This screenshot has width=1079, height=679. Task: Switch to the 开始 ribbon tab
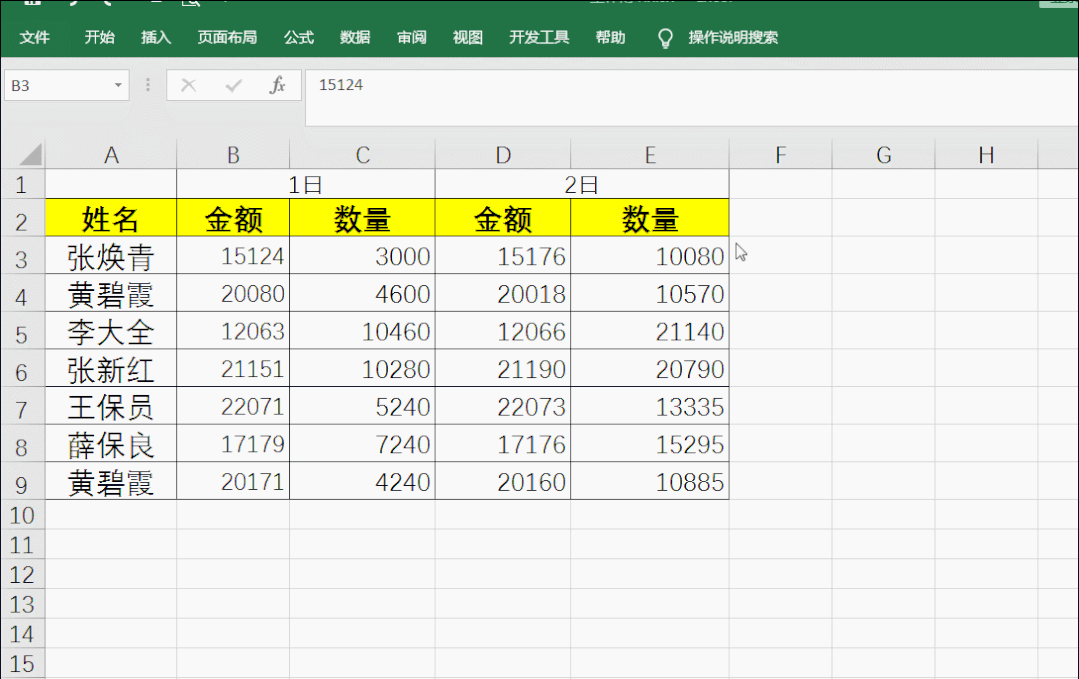(99, 37)
